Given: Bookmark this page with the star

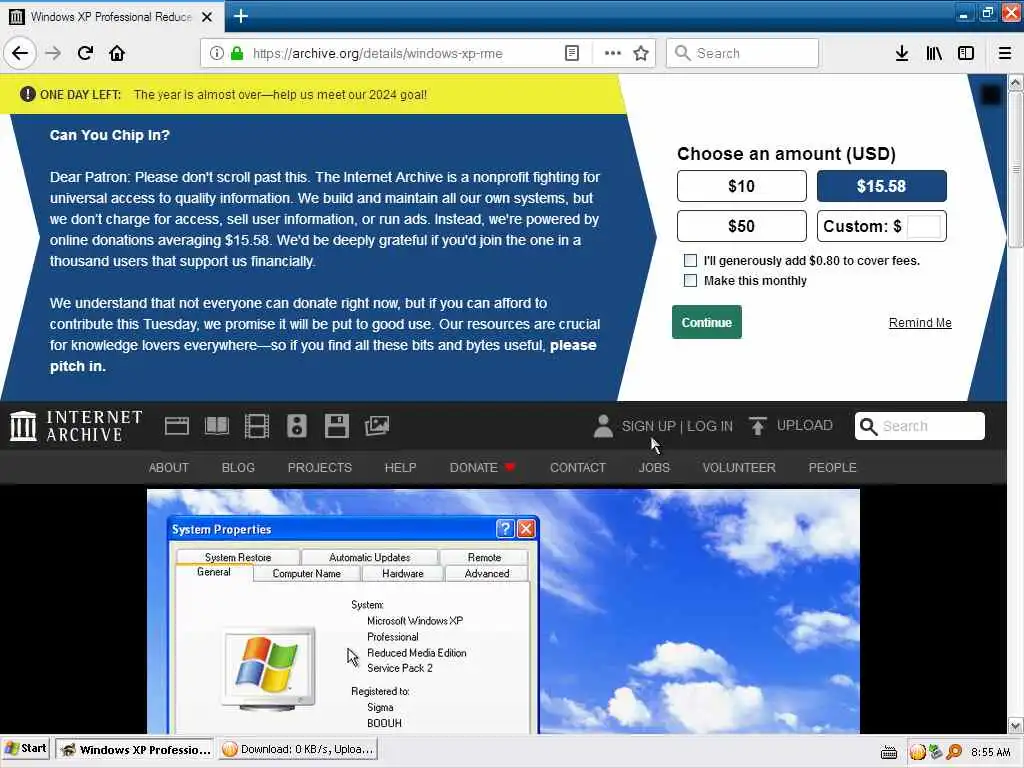Looking at the screenshot, I should click(641, 53).
